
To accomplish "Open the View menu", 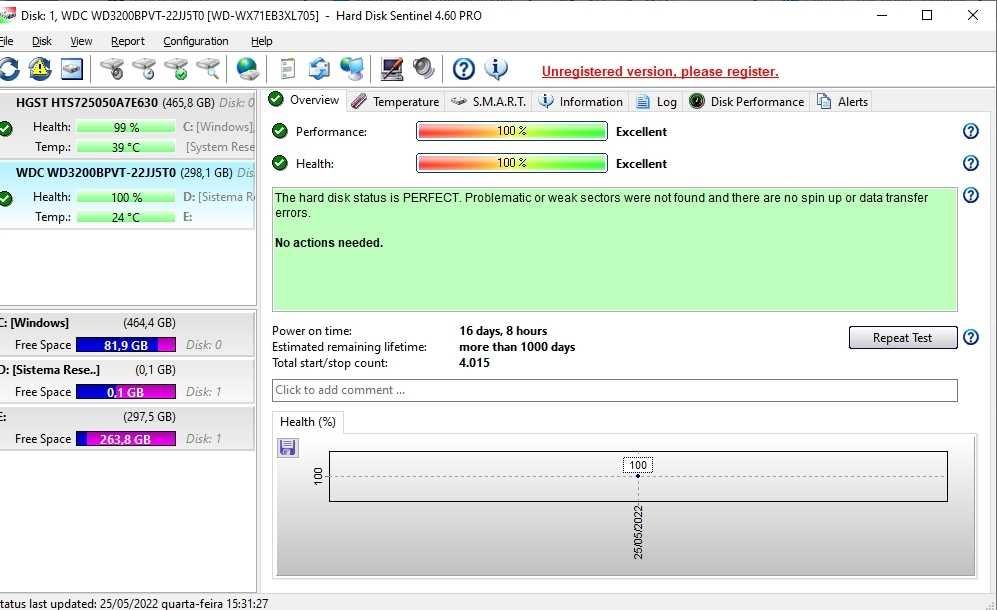I will coord(81,41).
